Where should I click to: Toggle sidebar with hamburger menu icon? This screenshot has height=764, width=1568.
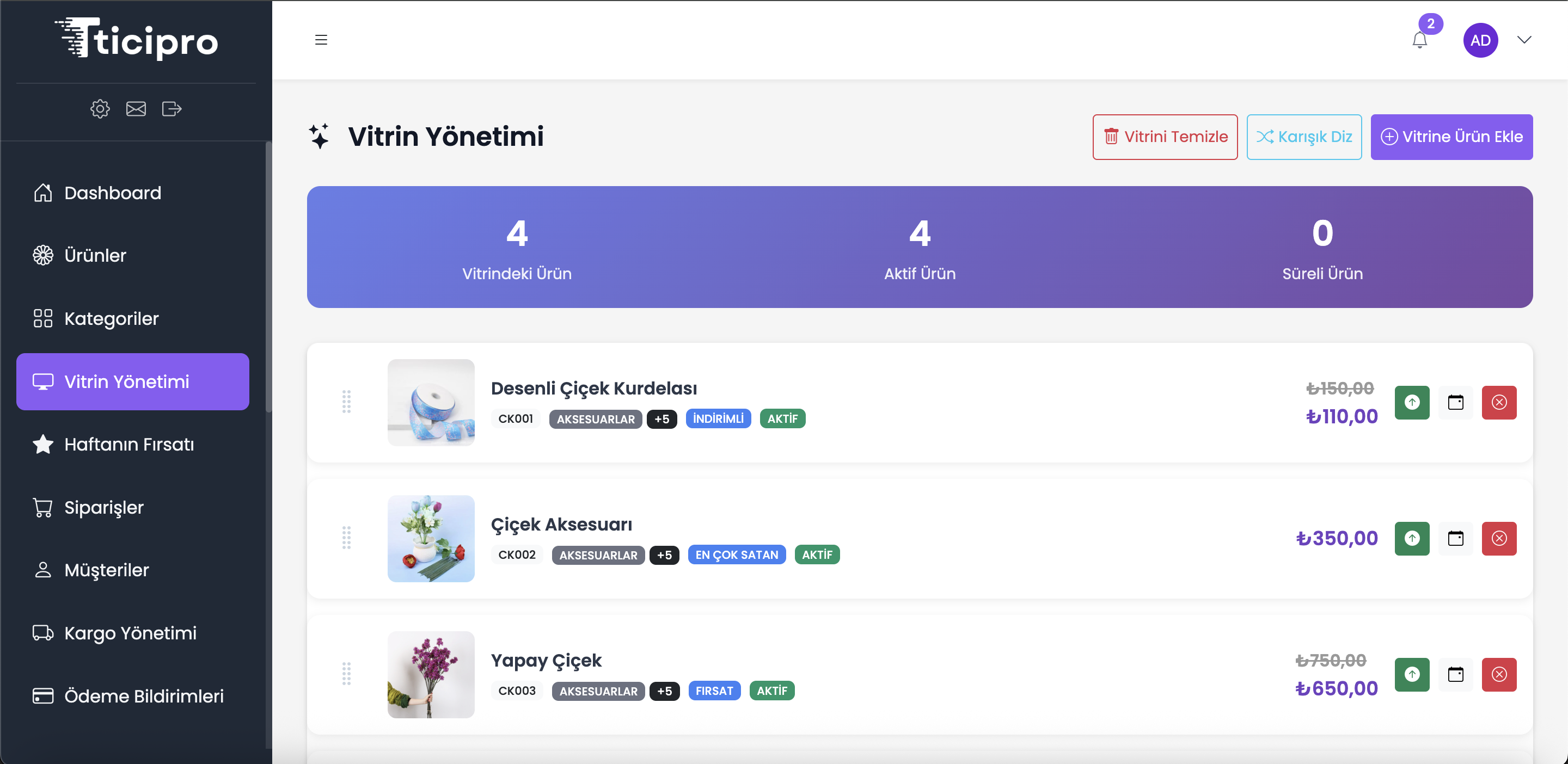tap(321, 40)
